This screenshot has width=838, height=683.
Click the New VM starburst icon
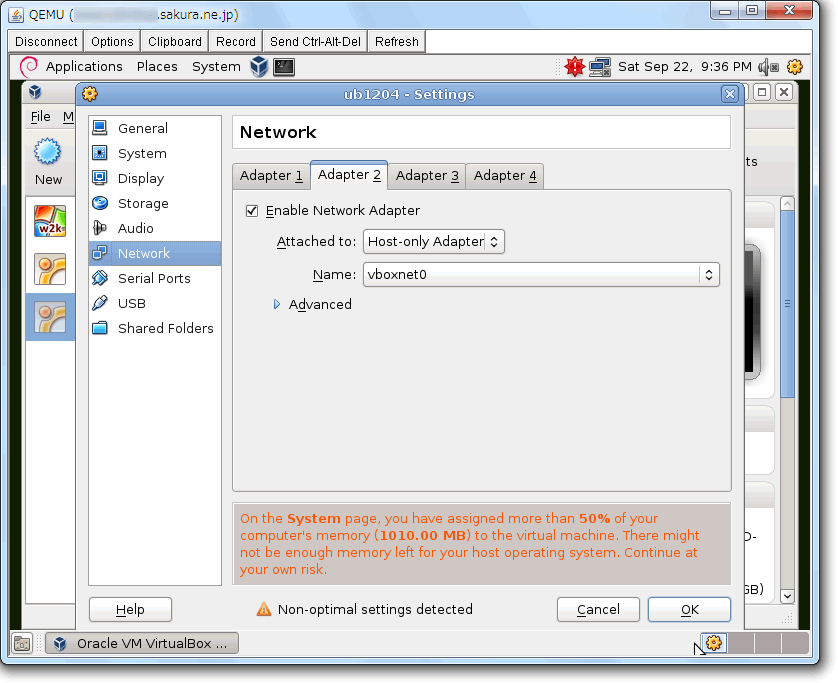coord(48,152)
